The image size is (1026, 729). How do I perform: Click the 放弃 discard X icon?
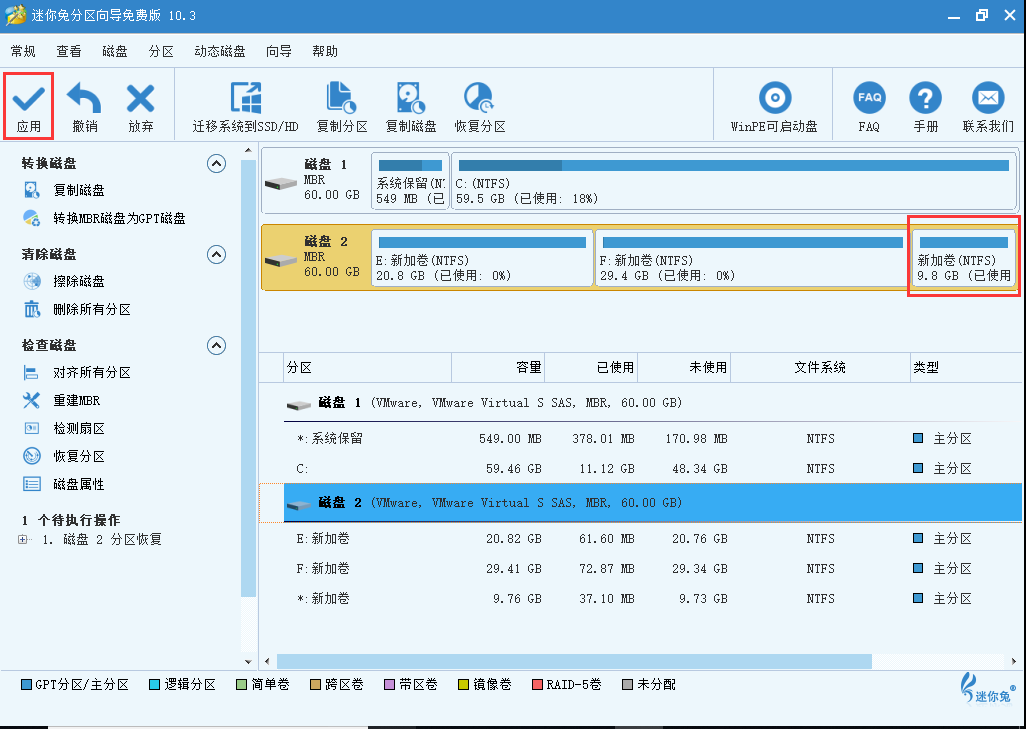point(140,99)
